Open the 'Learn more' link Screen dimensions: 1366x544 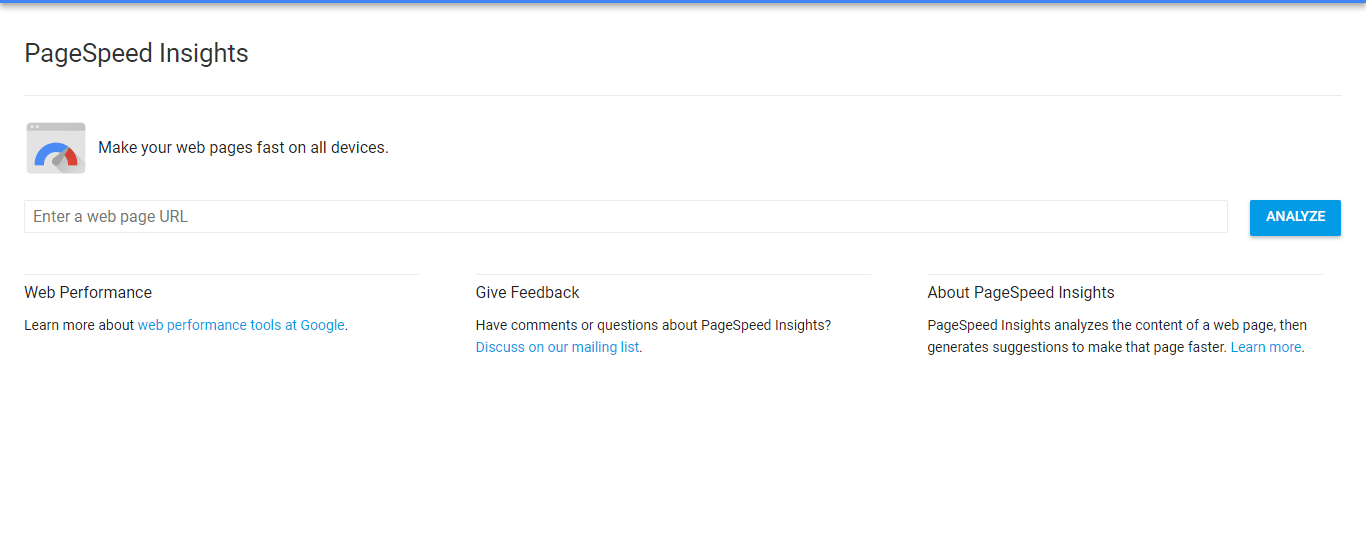[x=1265, y=347]
